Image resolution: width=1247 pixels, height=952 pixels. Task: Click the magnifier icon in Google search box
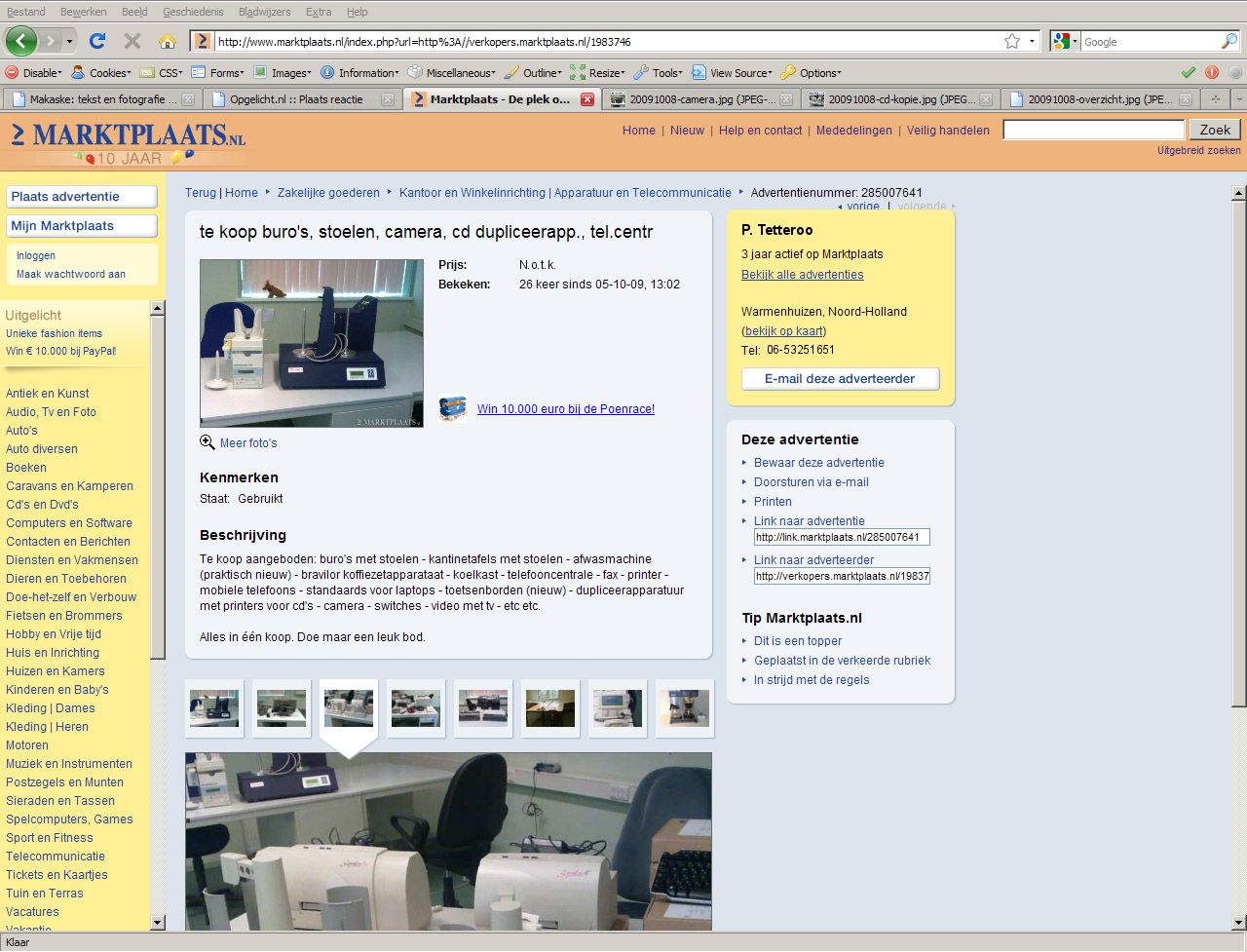pos(1229,41)
